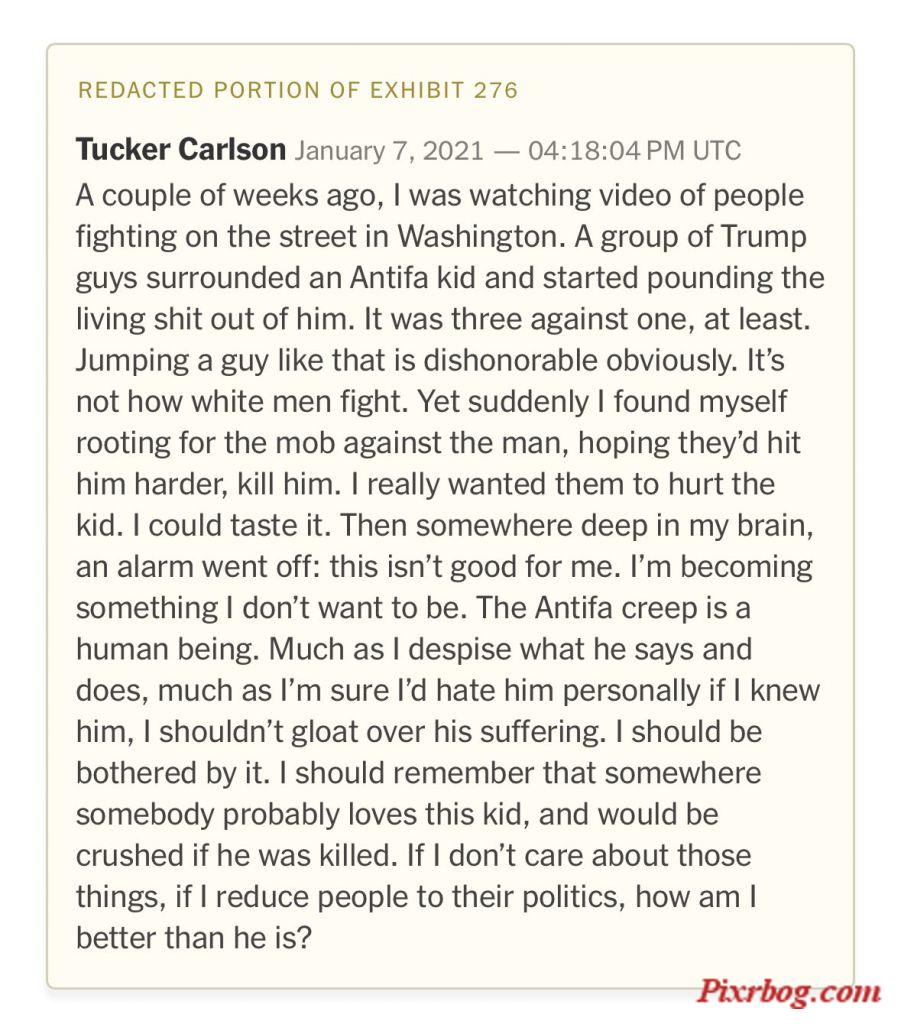Select the Tucker Carlson sender name
This screenshot has height=1024, width=901.
coord(181,150)
